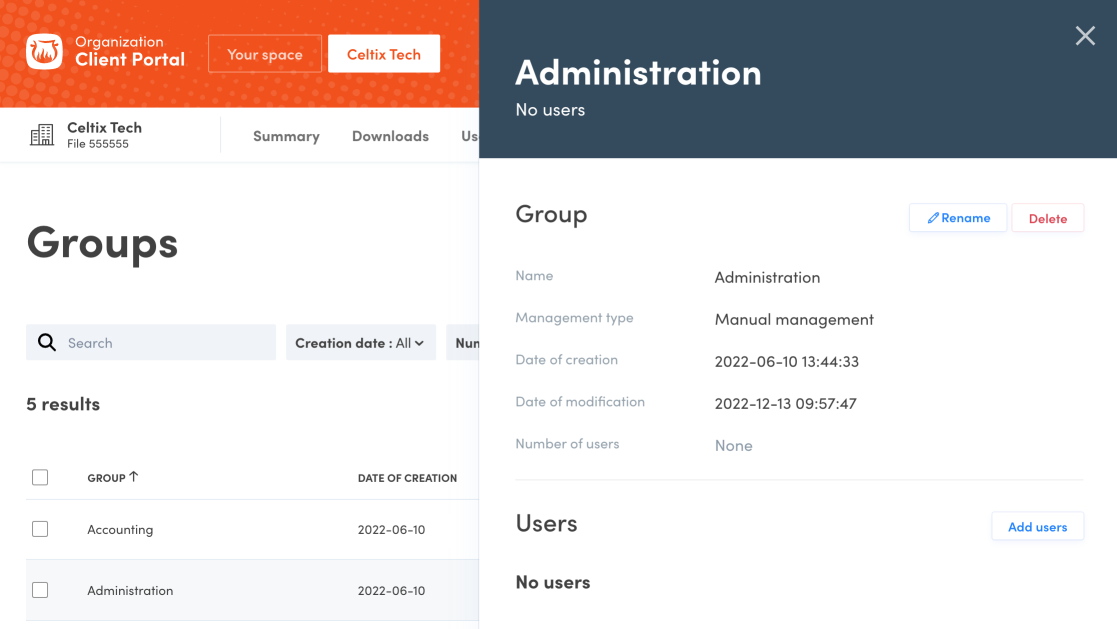Focus the groups Search field
The width and height of the screenshot is (1117, 629).
pyautogui.click(x=165, y=343)
